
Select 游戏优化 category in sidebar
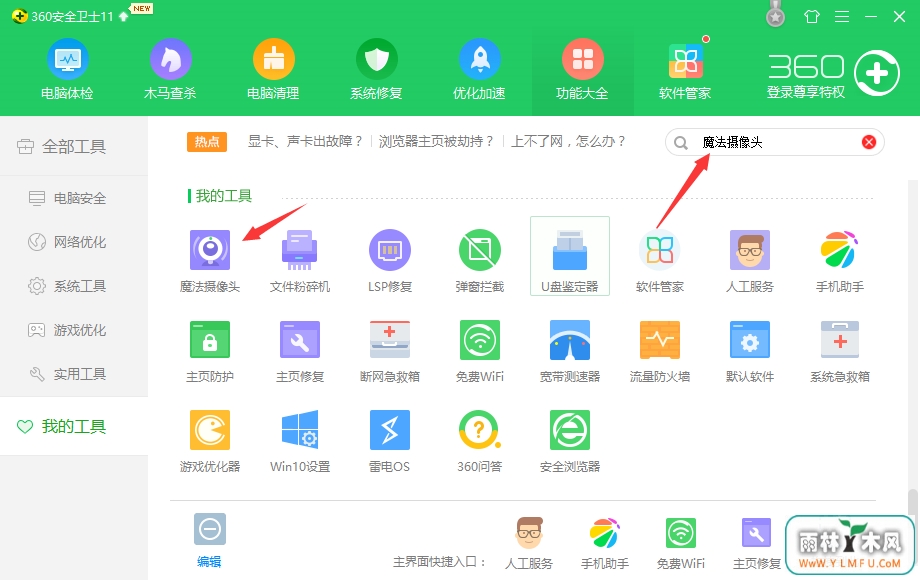(74, 330)
